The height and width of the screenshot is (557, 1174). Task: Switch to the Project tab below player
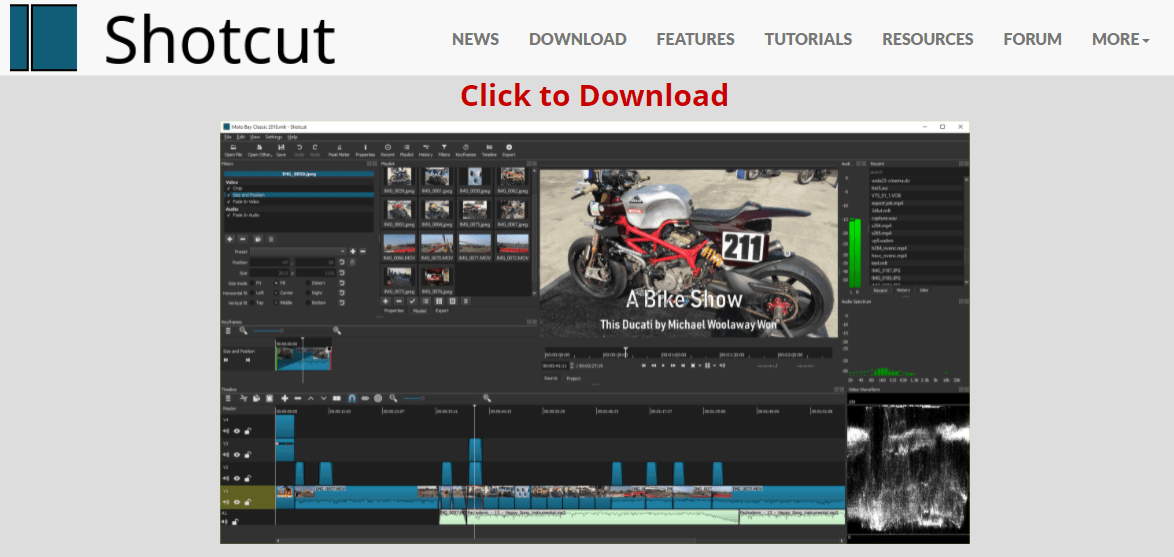click(x=574, y=378)
